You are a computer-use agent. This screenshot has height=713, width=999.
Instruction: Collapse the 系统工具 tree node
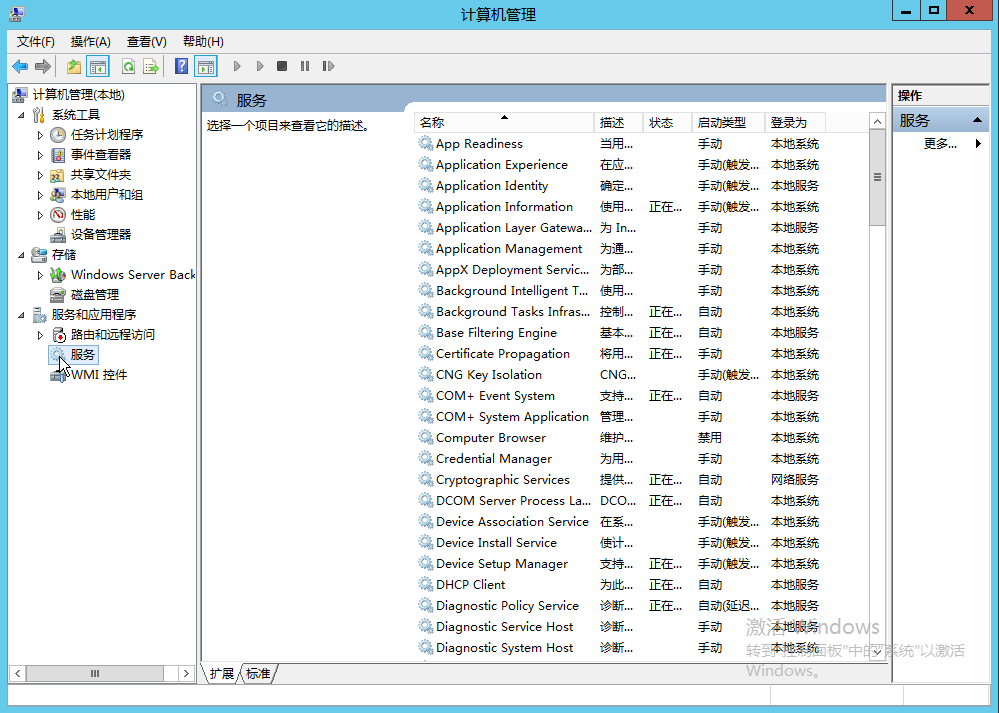21,115
